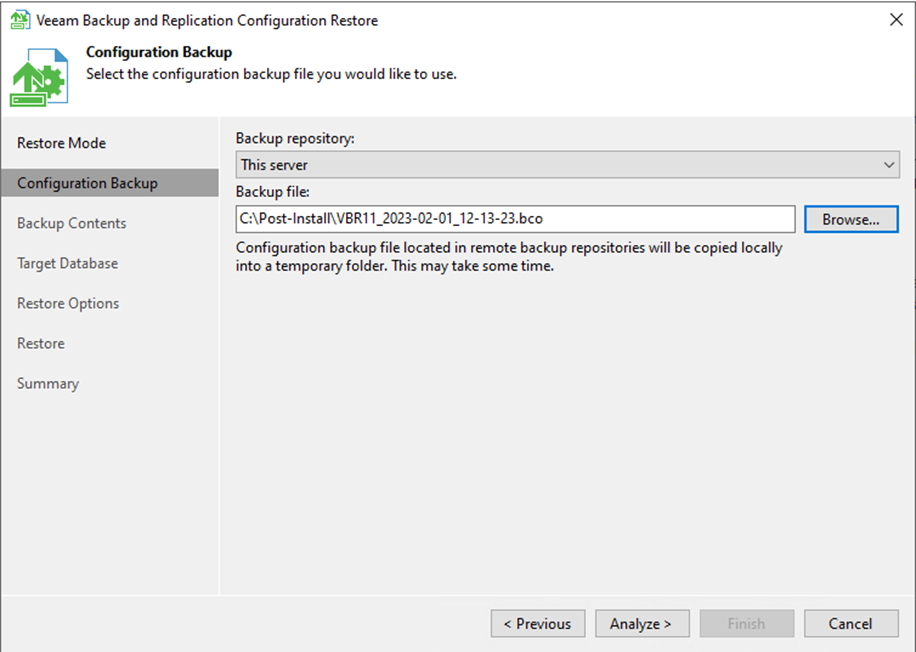Screen dimensions: 916x652
Task: Click the 'Veeam Backup and Replication Configuration Restore' title
Action: coord(207,20)
